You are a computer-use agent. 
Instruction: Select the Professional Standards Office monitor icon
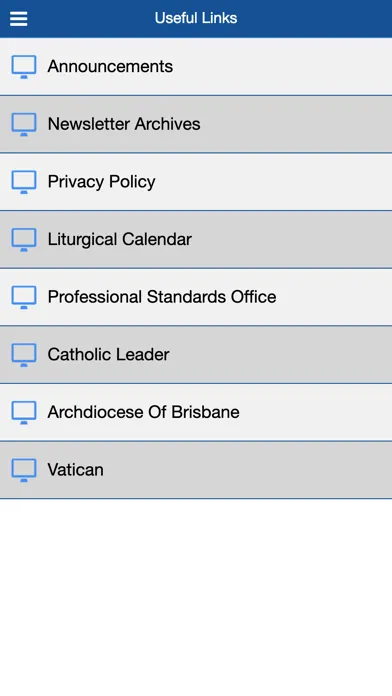pos(24,297)
